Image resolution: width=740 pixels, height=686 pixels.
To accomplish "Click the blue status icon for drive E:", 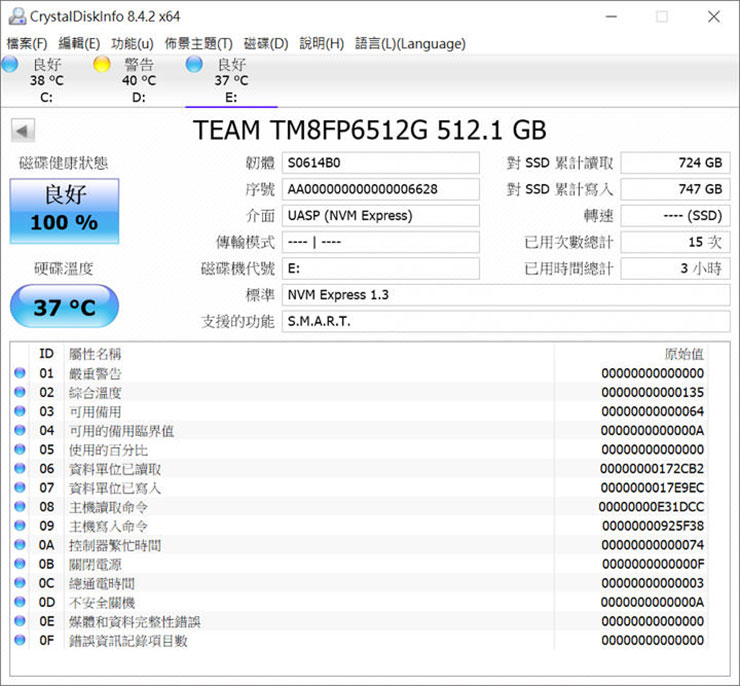I will 194,65.
